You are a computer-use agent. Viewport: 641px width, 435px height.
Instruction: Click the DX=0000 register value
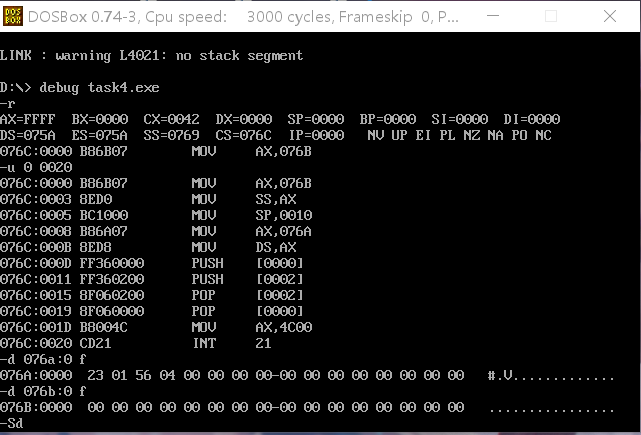244,119
